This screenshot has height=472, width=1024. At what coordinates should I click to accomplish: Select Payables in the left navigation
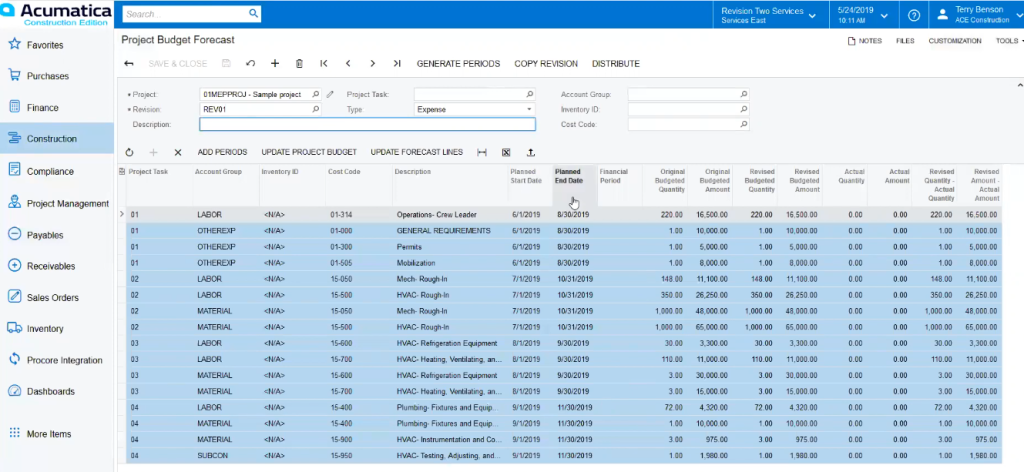[x=45, y=235]
